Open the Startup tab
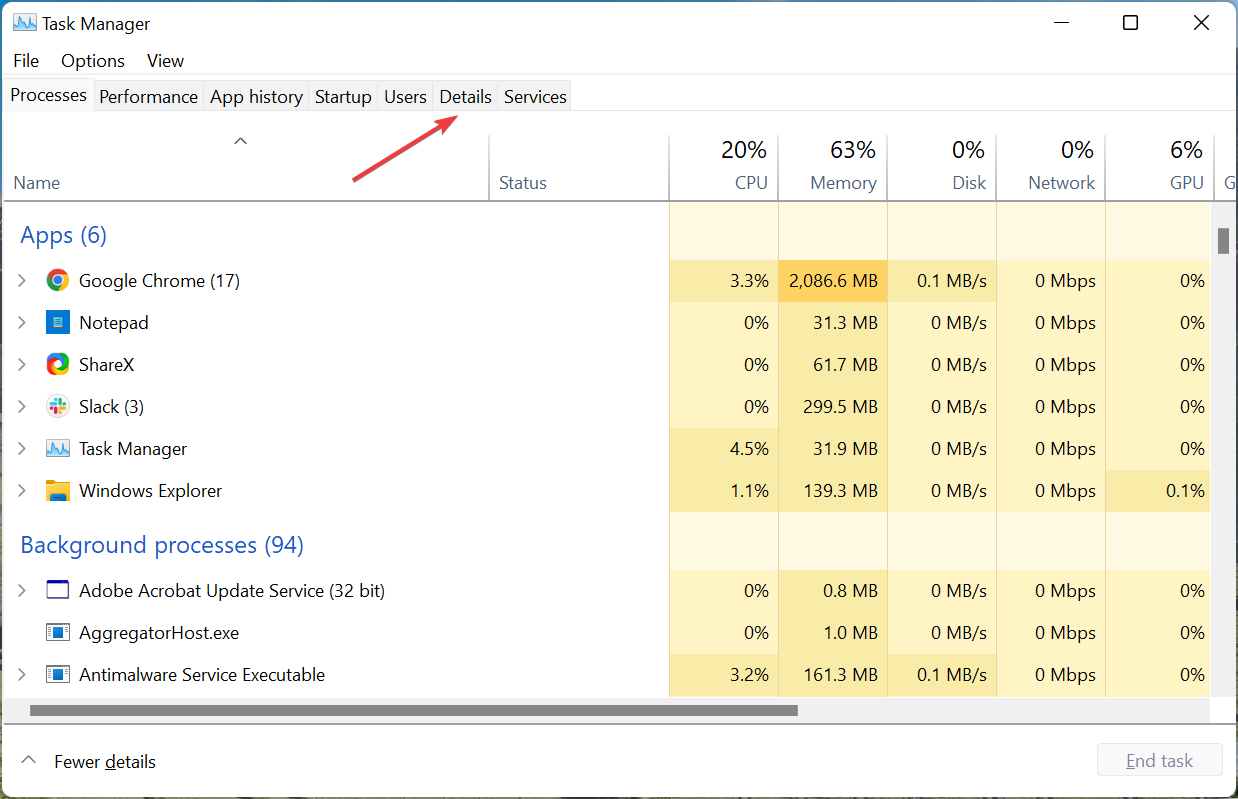 343,97
